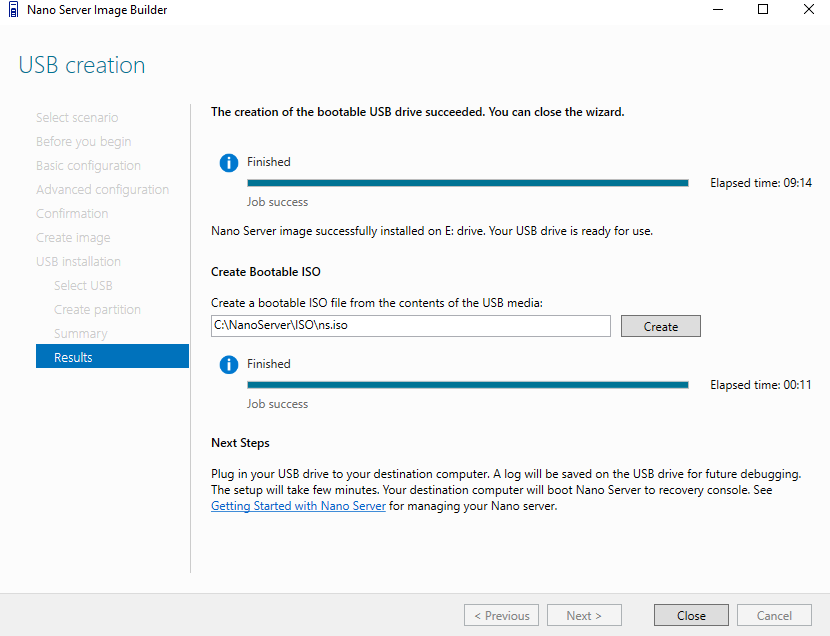Click the Cancel button
This screenshot has height=636, width=830.
(x=774, y=615)
